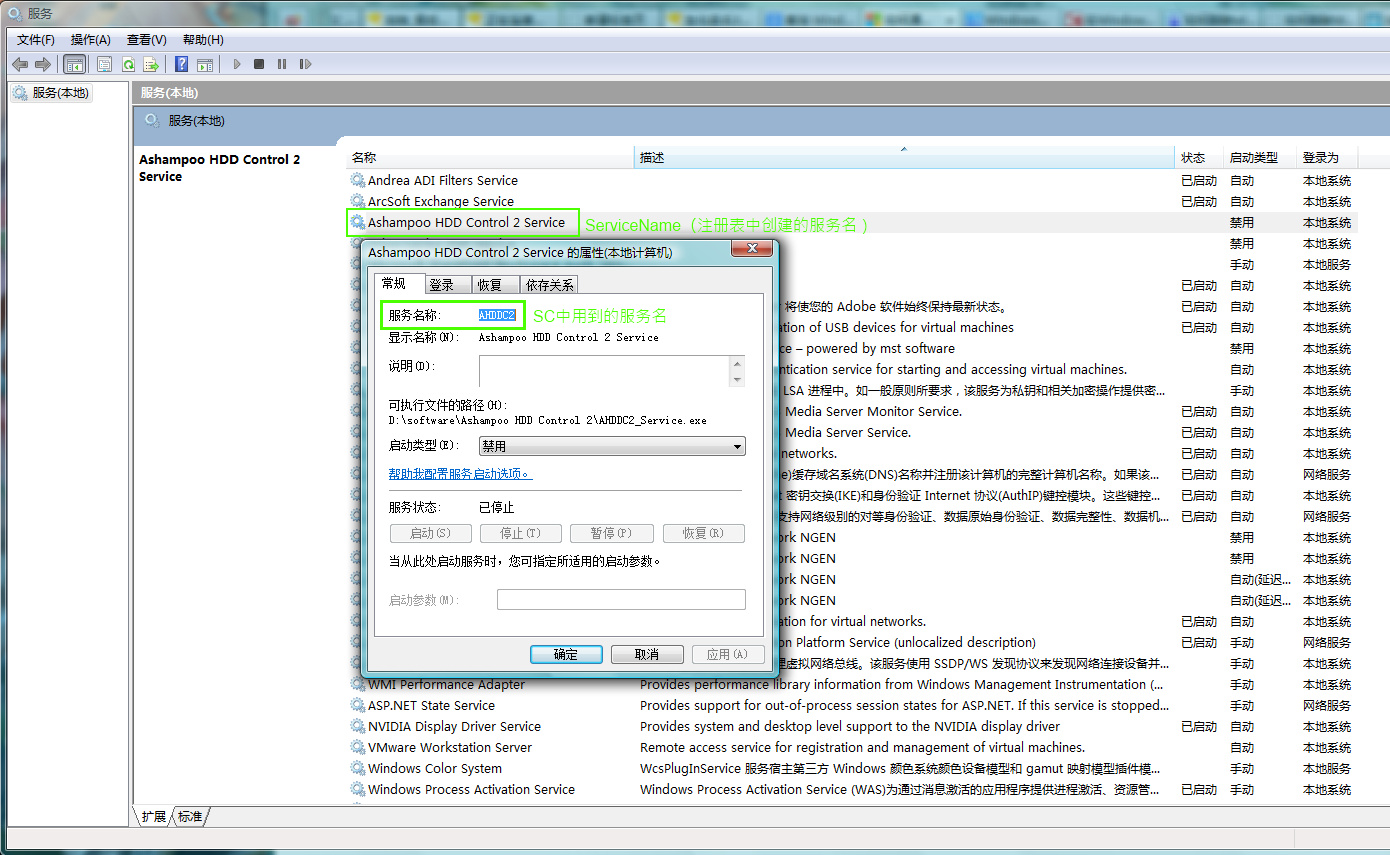Click gear icon of Andrea ADI Filters Service
This screenshot has width=1390, height=855.
(358, 180)
